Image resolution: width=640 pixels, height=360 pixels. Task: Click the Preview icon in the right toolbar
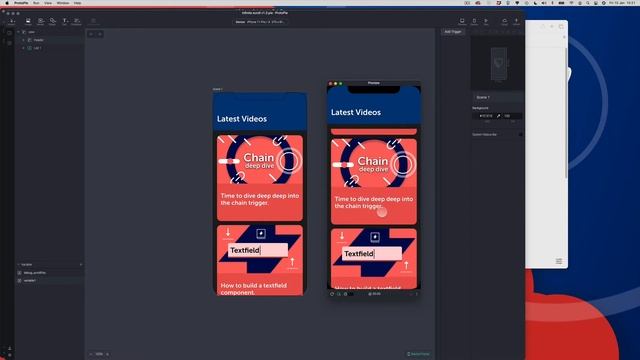(462, 21)
